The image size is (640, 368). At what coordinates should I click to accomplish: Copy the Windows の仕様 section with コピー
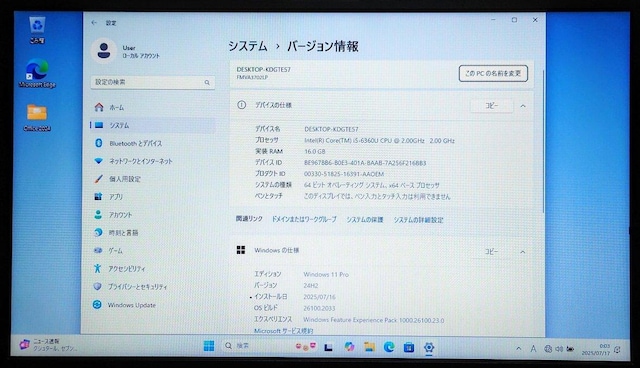(491, 252)
